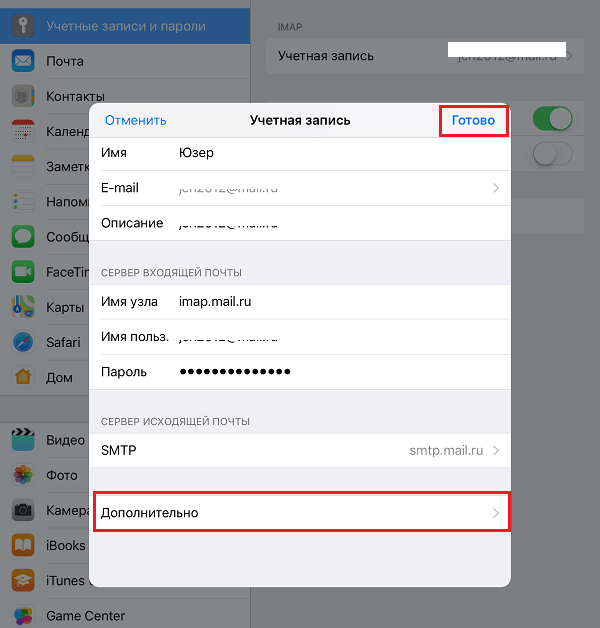The width and height of the screenshot is (600, 628).
Task: Open the Карты maps icon
Action: [23, 307]
